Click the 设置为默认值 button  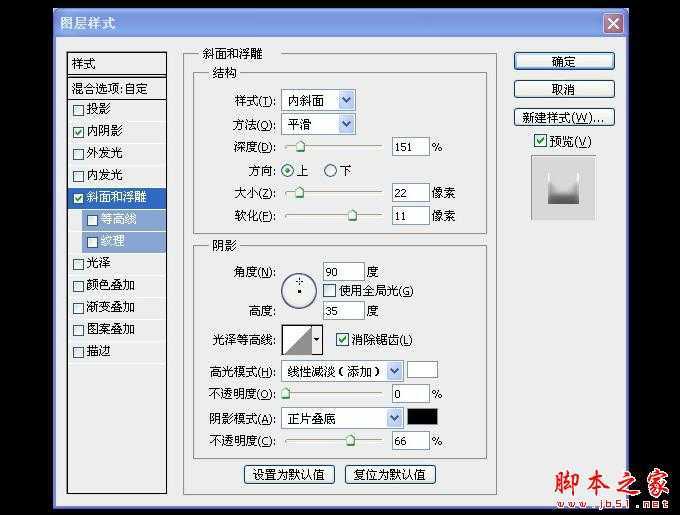[289, 475]
